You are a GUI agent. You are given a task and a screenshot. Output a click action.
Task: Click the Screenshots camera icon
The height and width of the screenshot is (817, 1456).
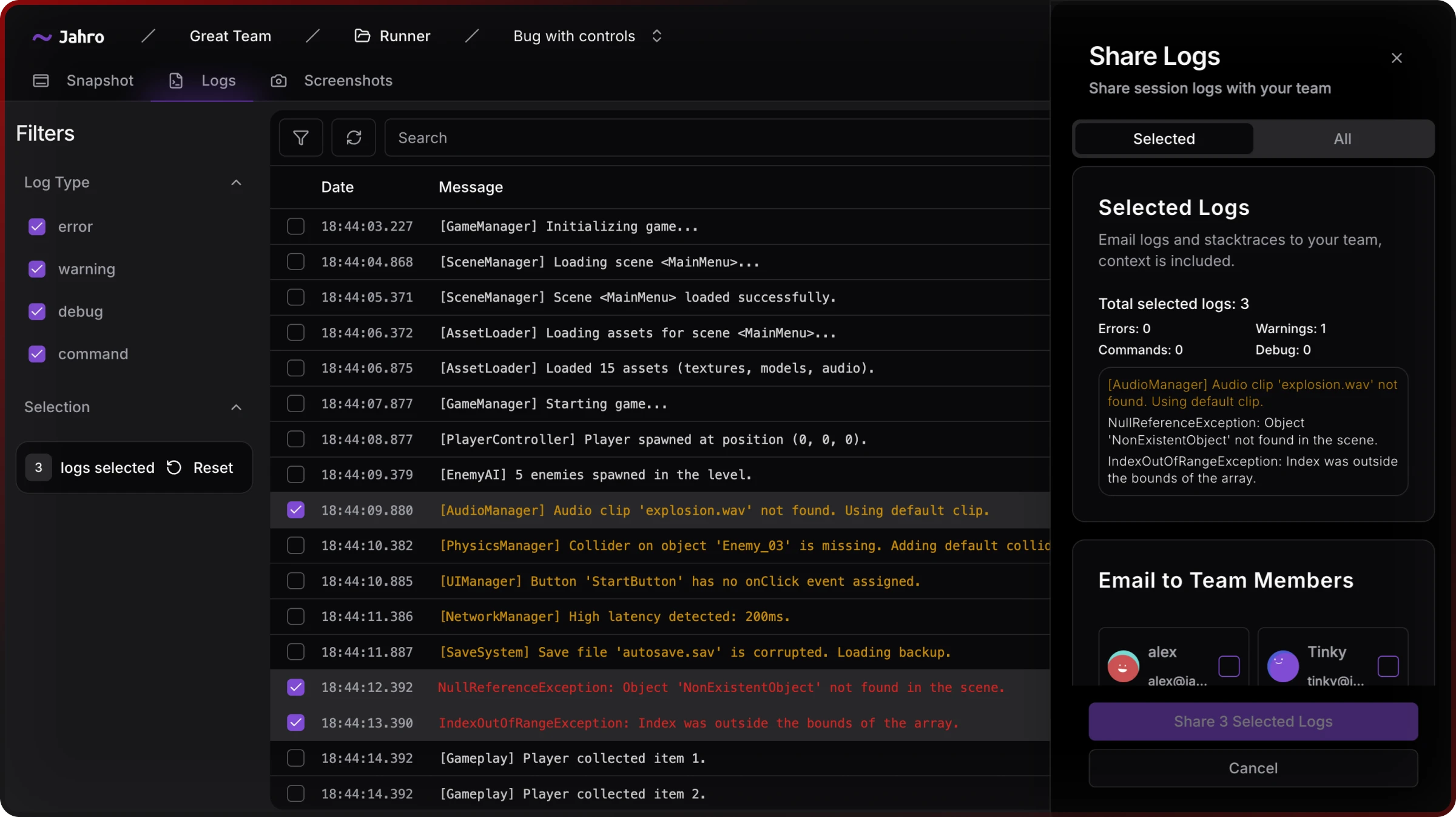[278, 81]
